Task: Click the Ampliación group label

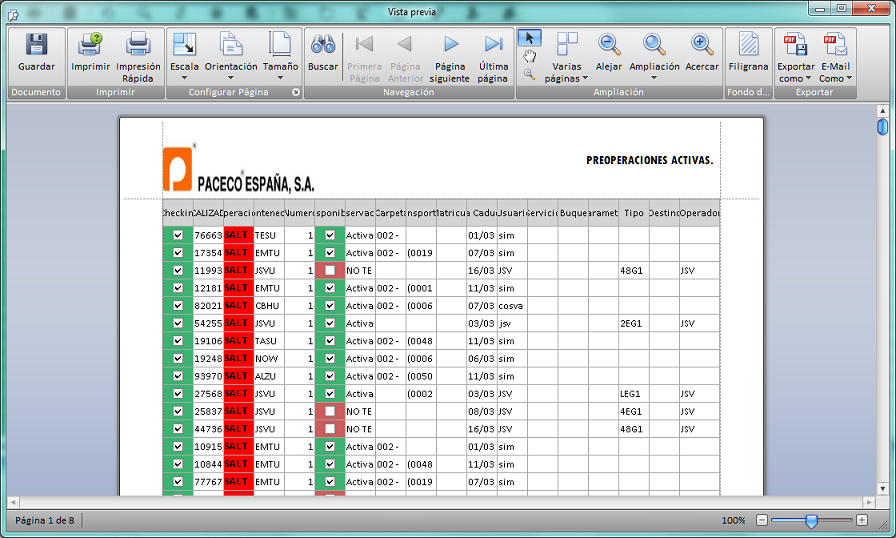Action: click(618, 92)
